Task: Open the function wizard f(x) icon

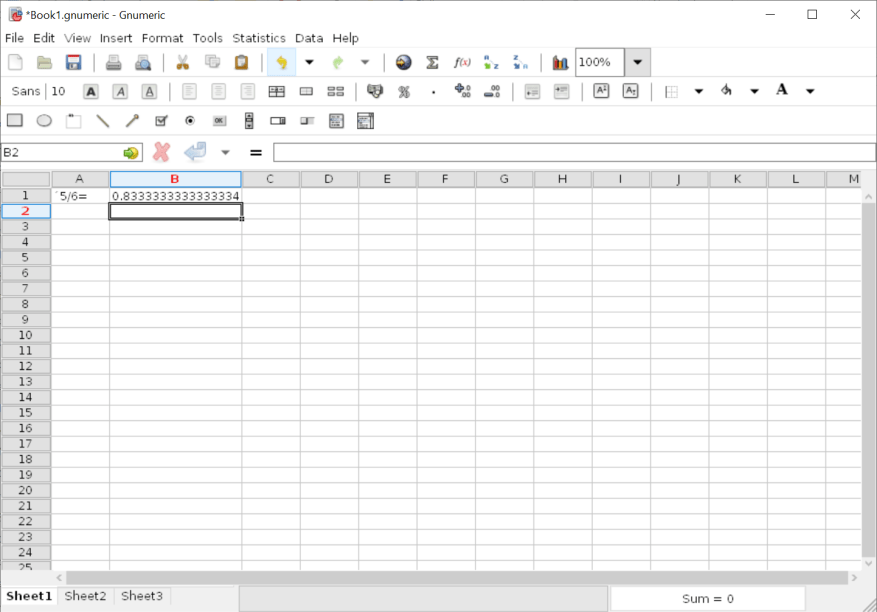Action: 462,62
